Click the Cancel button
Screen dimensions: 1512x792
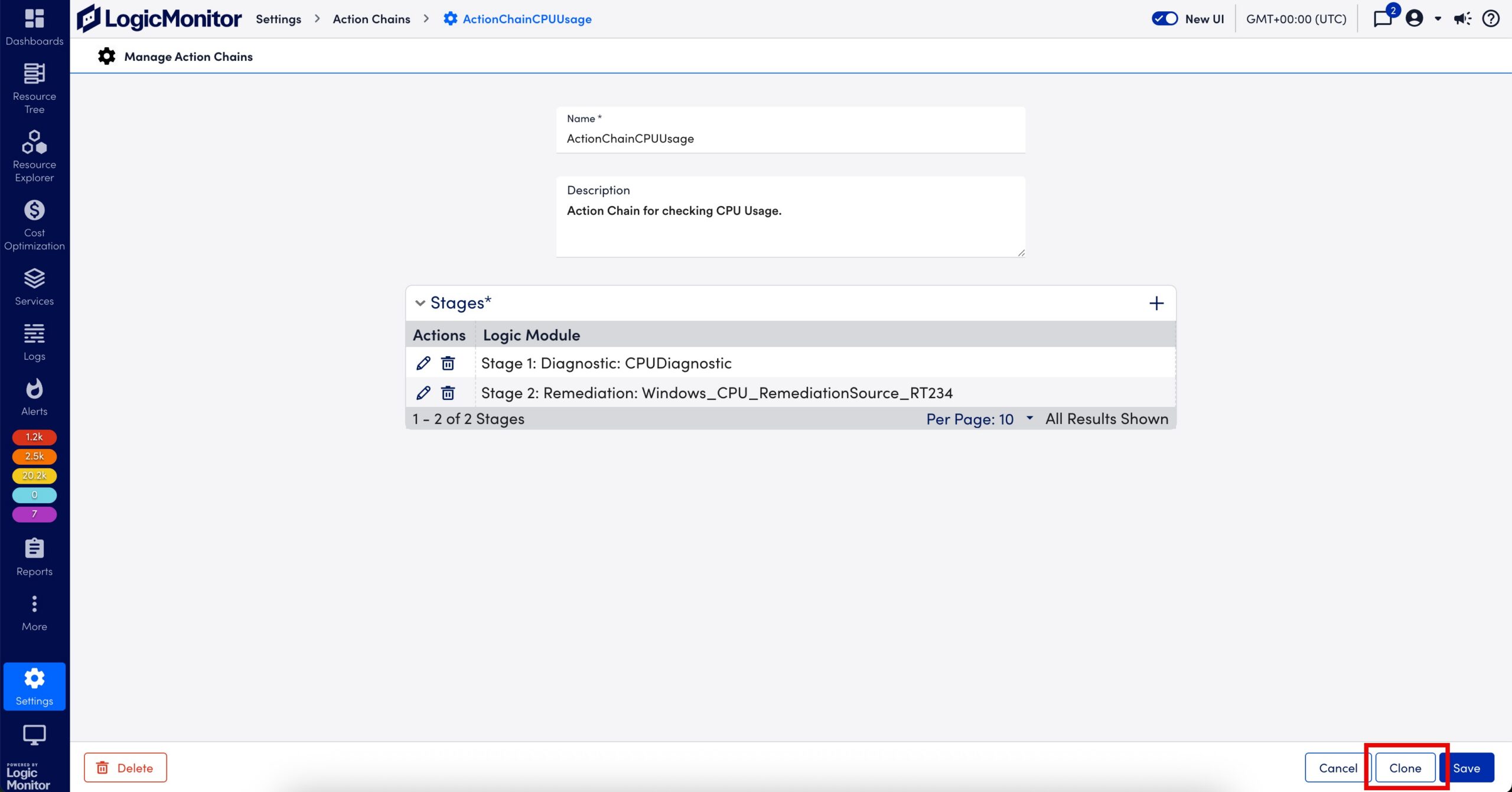(x=1338, y=767)
